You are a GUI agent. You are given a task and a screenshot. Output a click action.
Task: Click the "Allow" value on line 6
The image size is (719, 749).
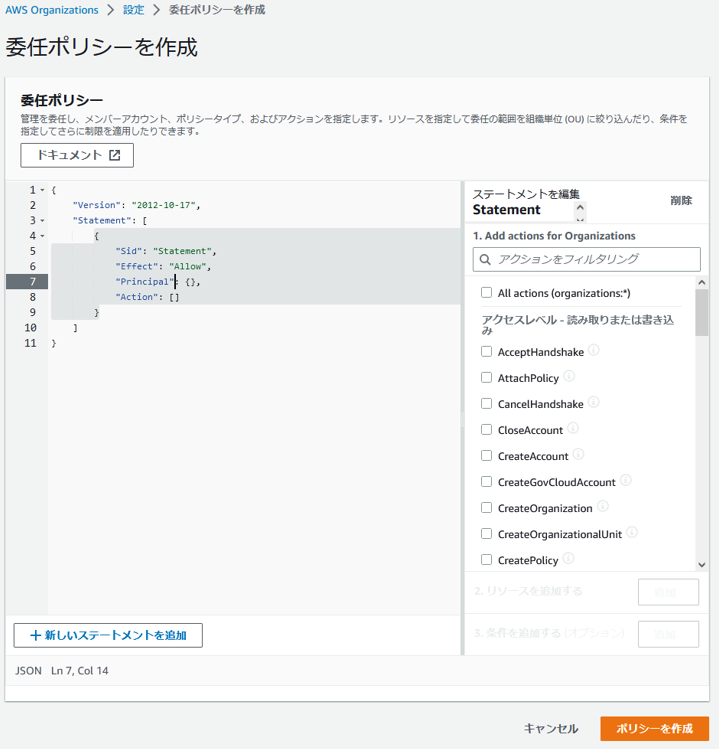pos(187,267)
